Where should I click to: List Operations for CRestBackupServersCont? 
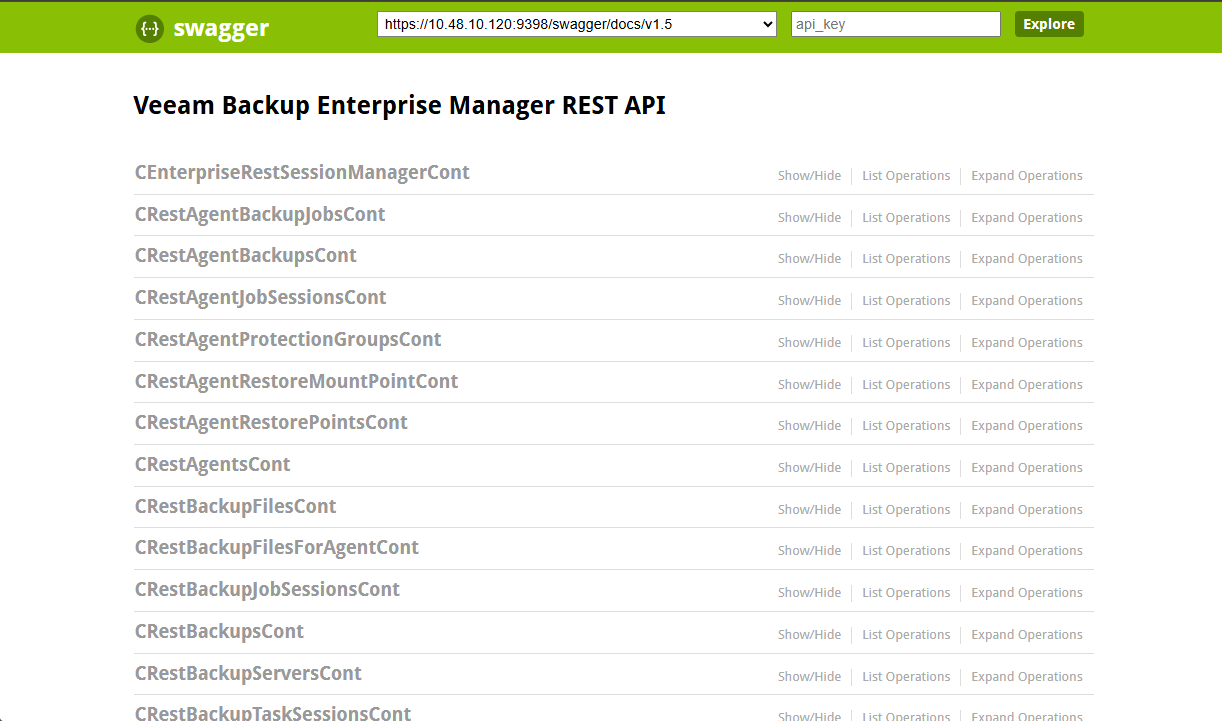click(x=906, y=677)
